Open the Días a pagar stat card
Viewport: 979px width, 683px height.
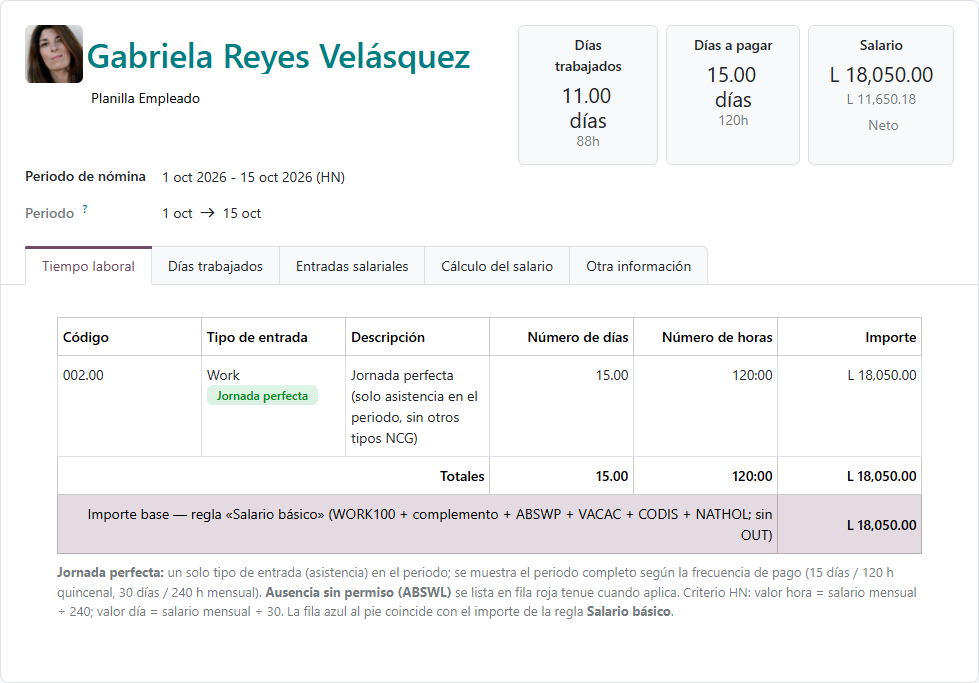pos(732,95)
